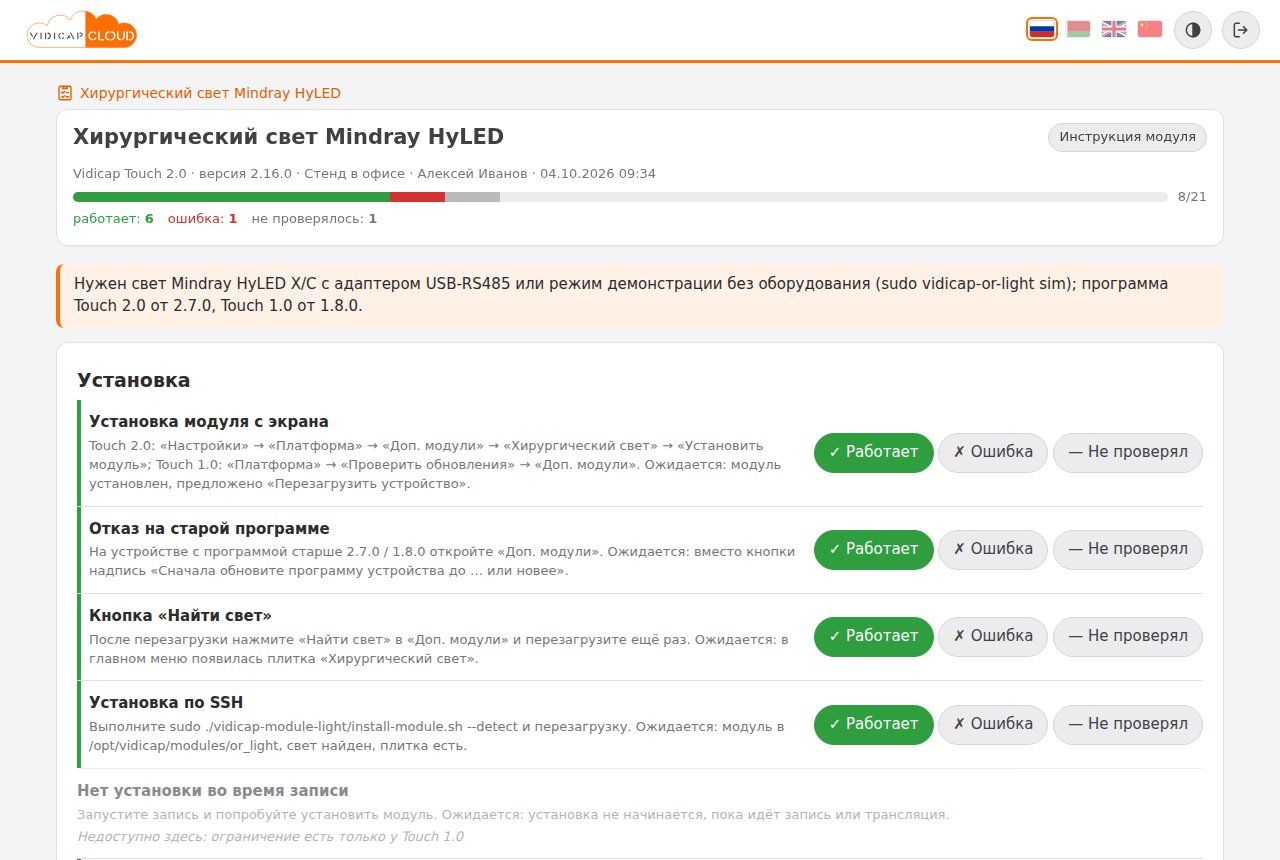Mark «Установка модуля с экрана» as Работает

pyautogui.click(x=874, y=452)
